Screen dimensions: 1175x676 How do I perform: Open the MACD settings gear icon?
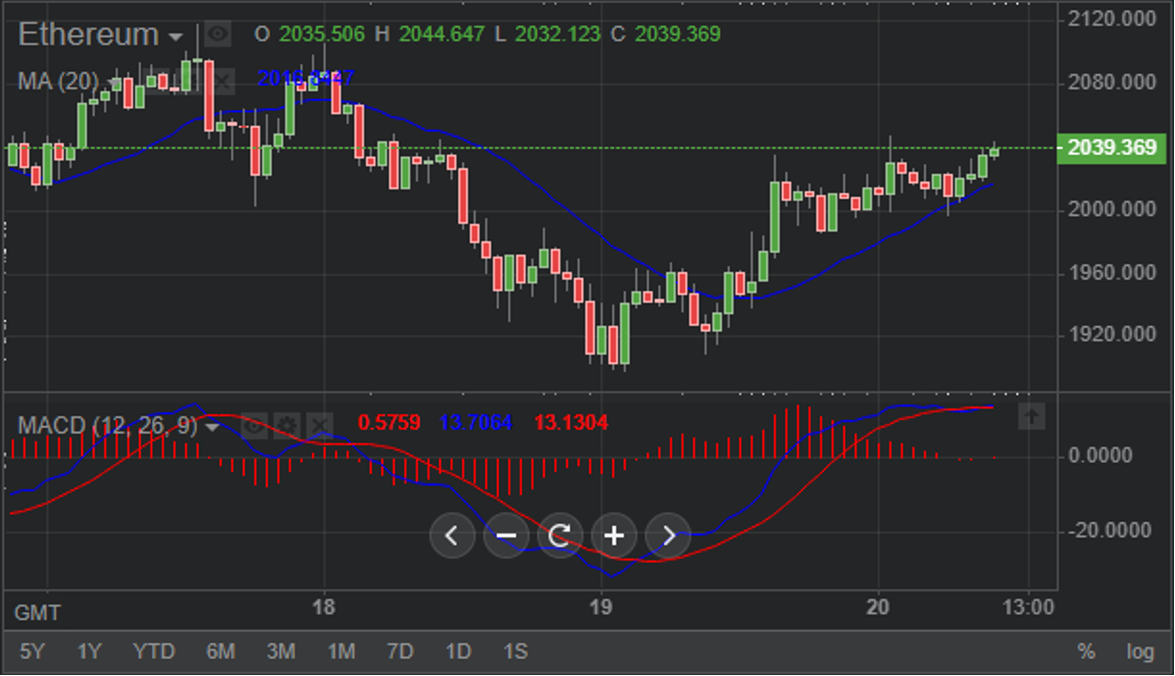coord(286,426)
